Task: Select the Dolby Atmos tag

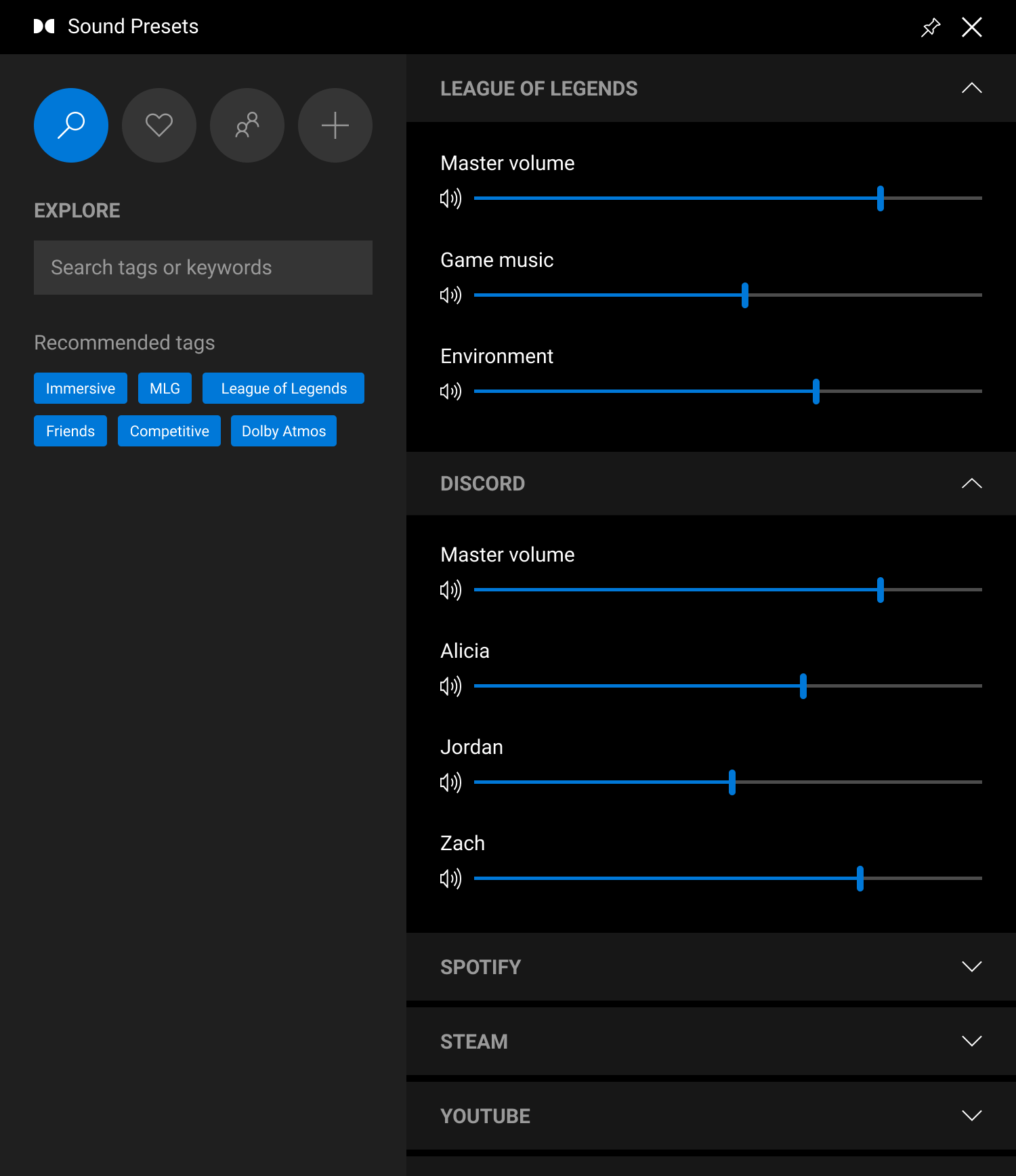Action: pos(284,431)
